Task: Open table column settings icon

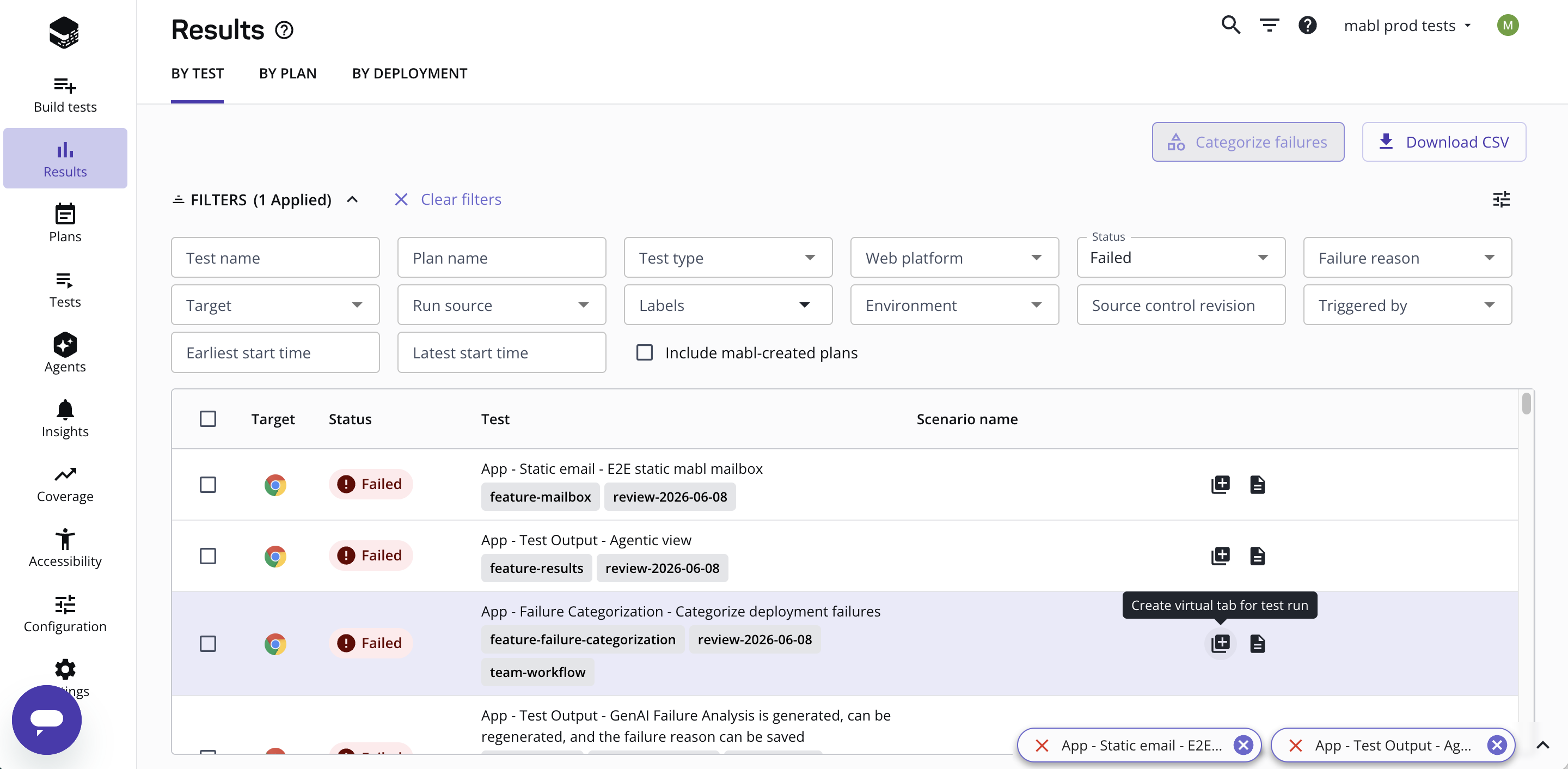Action: pyautogui.click(x=1502, y=200)
